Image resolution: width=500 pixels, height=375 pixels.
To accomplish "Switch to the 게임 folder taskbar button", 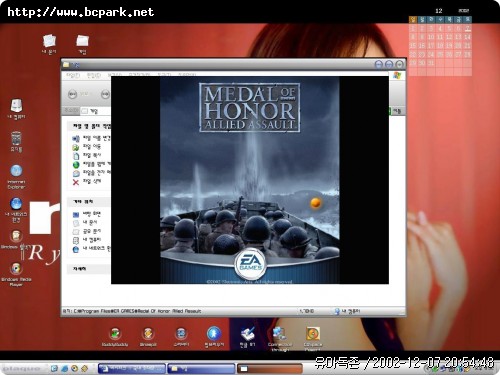I will tap(201, 368).
